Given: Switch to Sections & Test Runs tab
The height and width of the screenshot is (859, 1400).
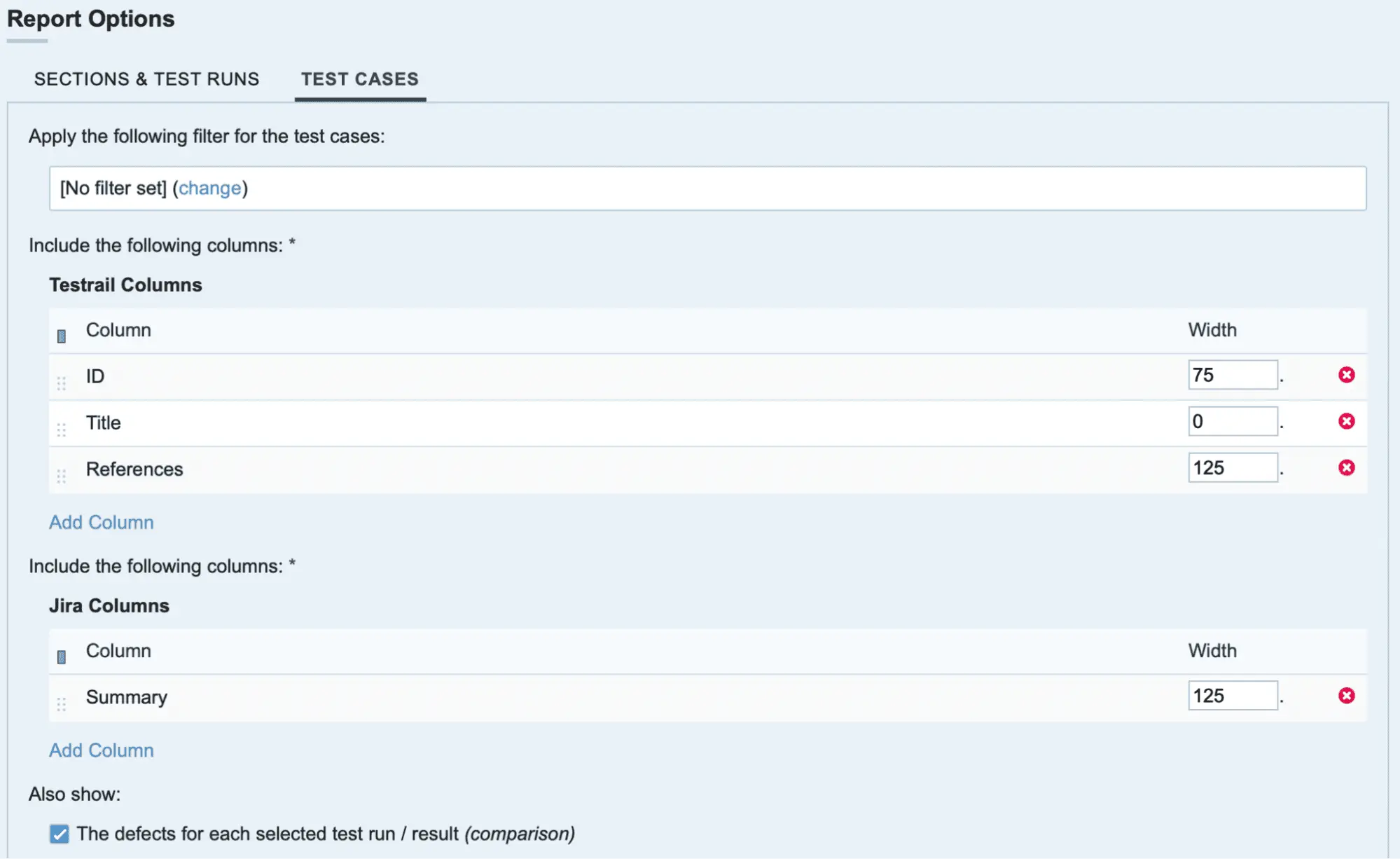Looking at the screenshot, I should [146, 79].
